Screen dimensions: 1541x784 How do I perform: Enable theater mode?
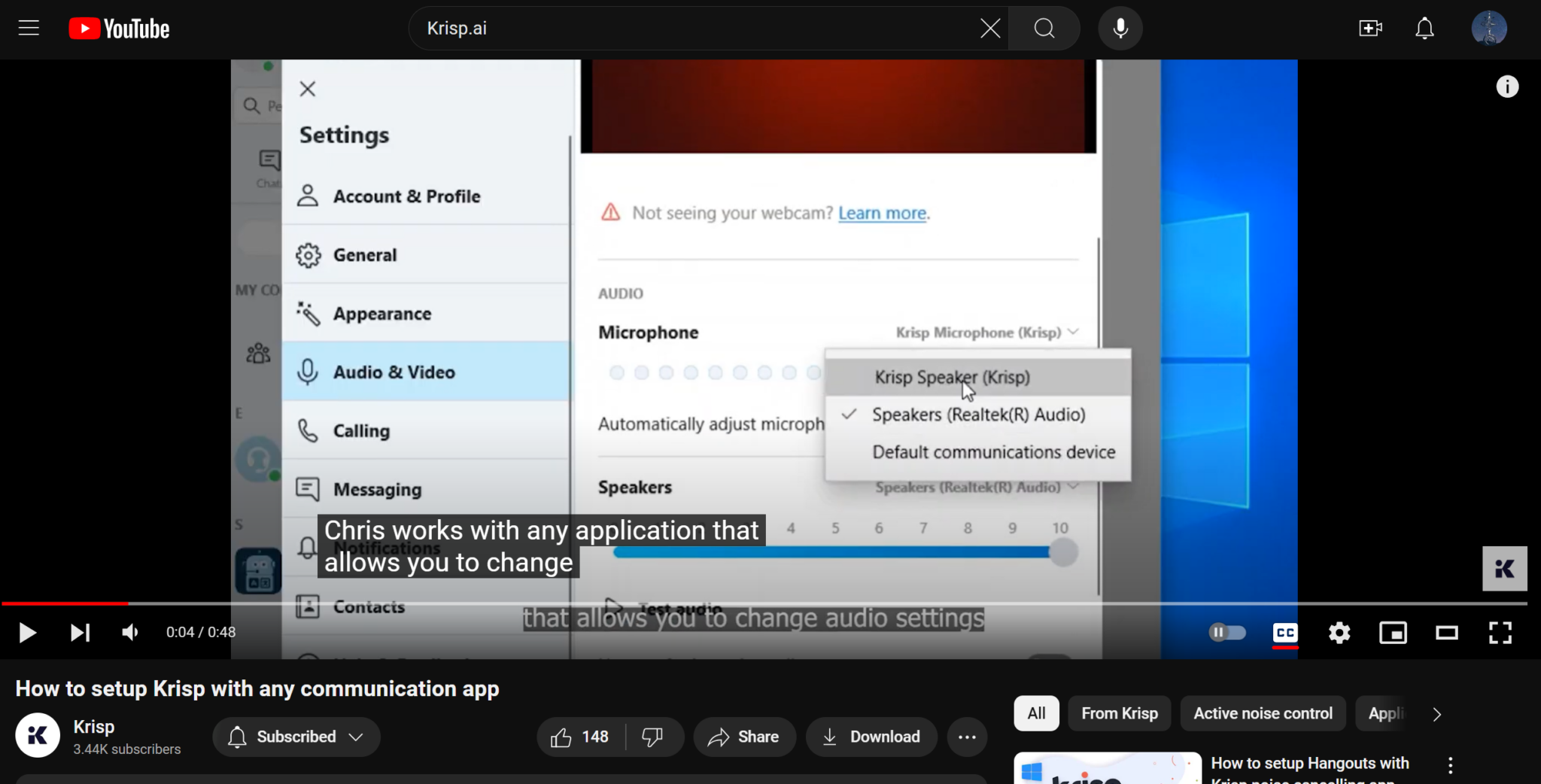click(x=1447, y=633)
